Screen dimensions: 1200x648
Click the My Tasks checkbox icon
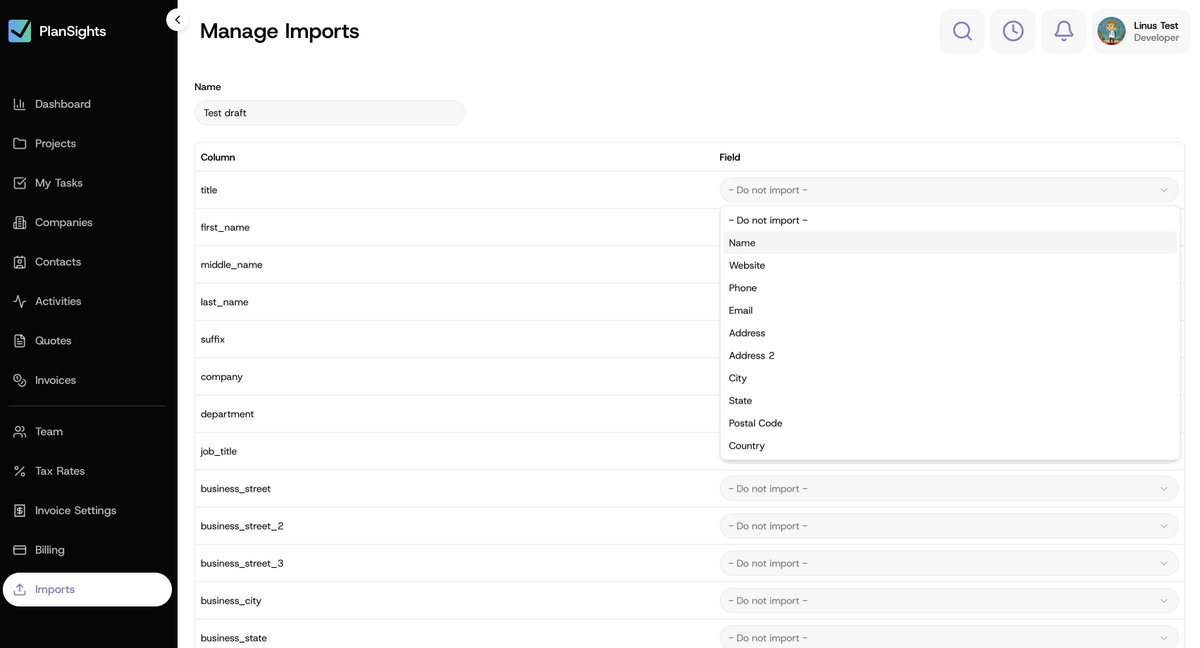[19, 183]
